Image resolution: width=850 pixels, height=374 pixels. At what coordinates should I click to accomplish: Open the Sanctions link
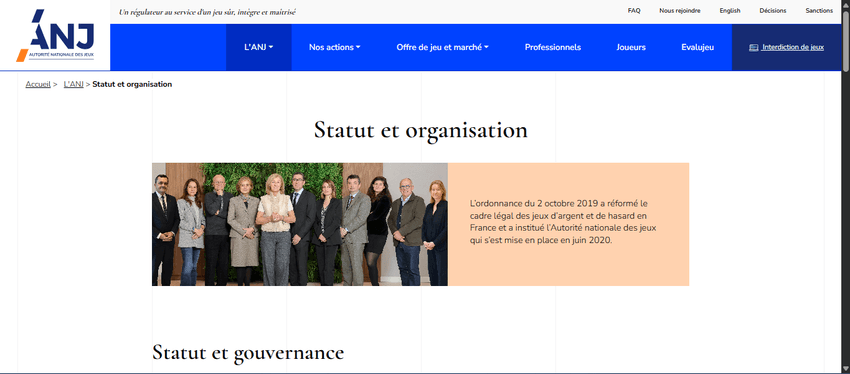coord(819,11)
